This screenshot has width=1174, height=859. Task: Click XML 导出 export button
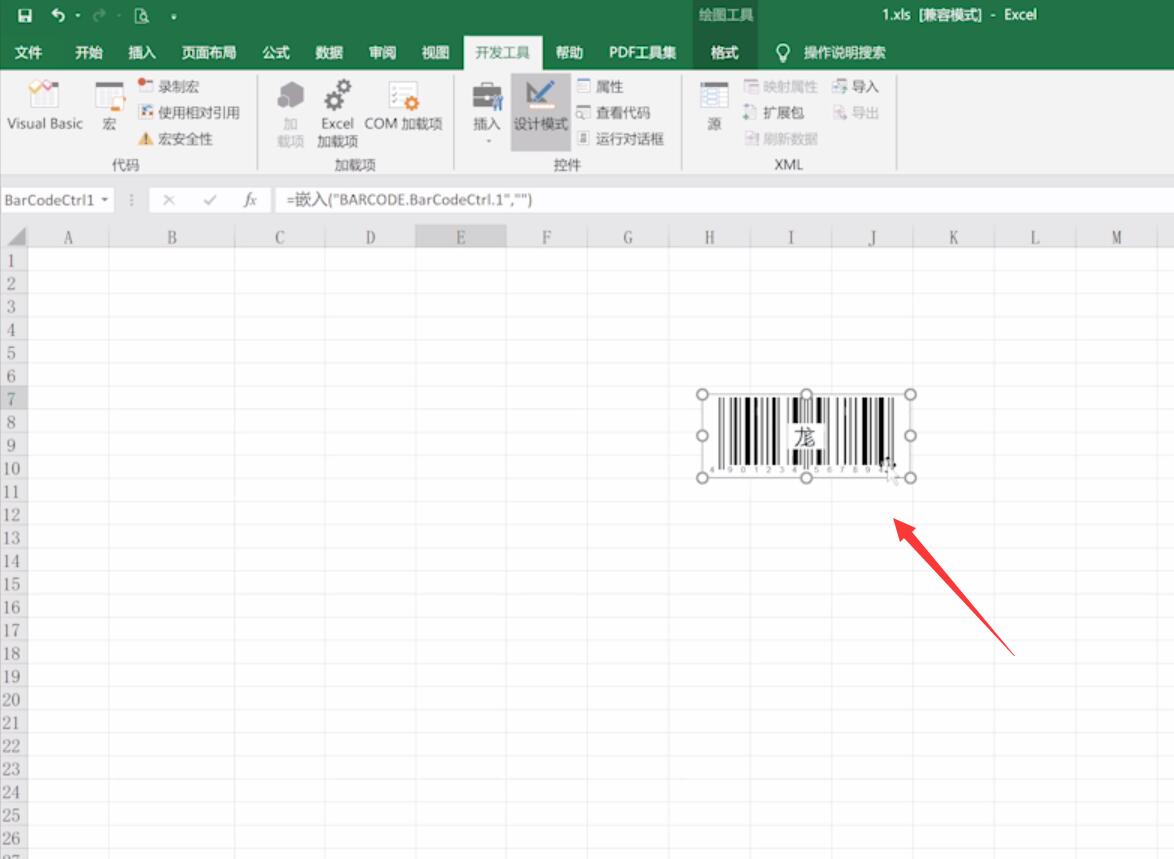click(x=855, y=112)
